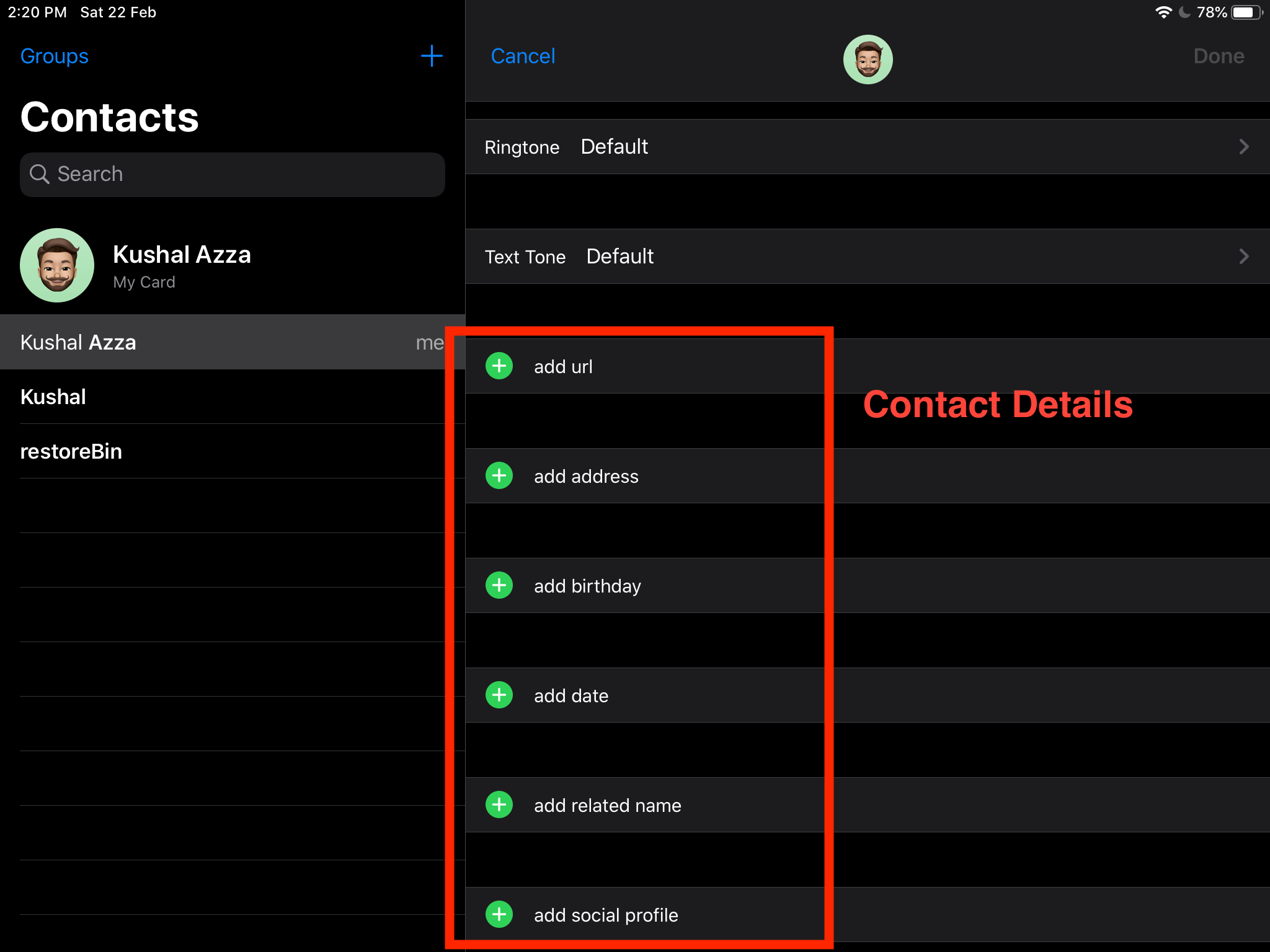Click the green plus next to add url
The height and width of the screenshot is (952, 1270).
[499, 366]
